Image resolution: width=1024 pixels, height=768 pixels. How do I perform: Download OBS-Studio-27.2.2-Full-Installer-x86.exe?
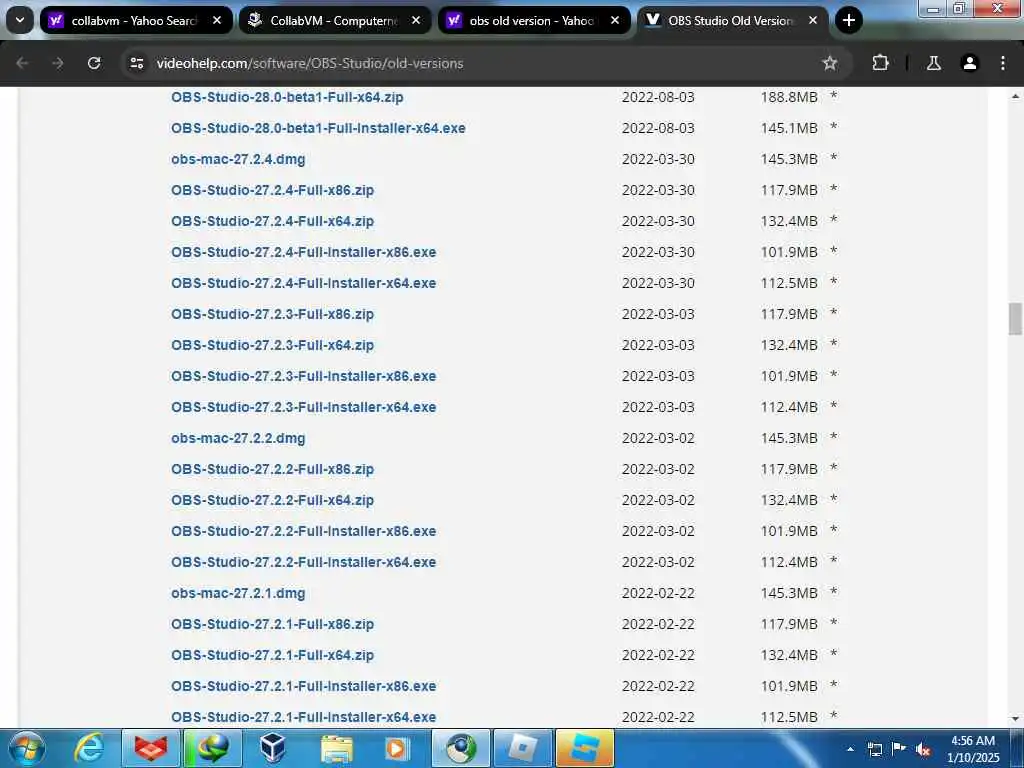[304, 532]
